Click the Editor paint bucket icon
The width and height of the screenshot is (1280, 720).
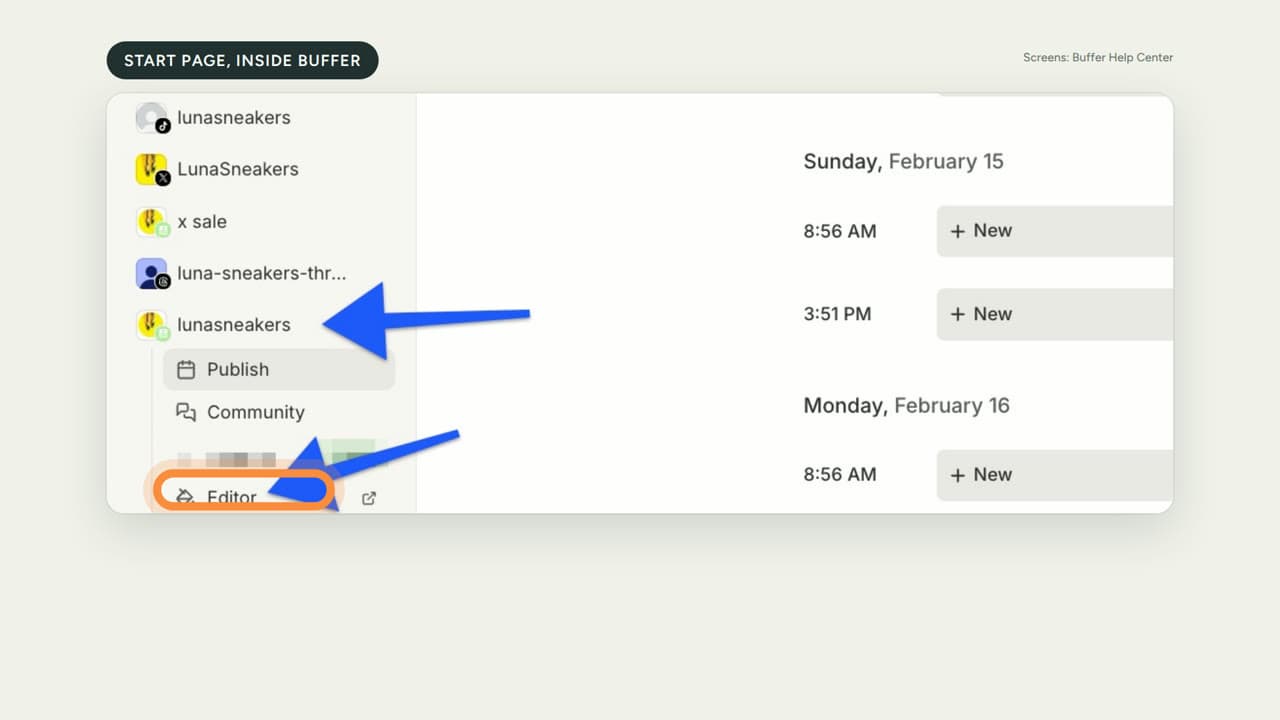click(185, 497)
